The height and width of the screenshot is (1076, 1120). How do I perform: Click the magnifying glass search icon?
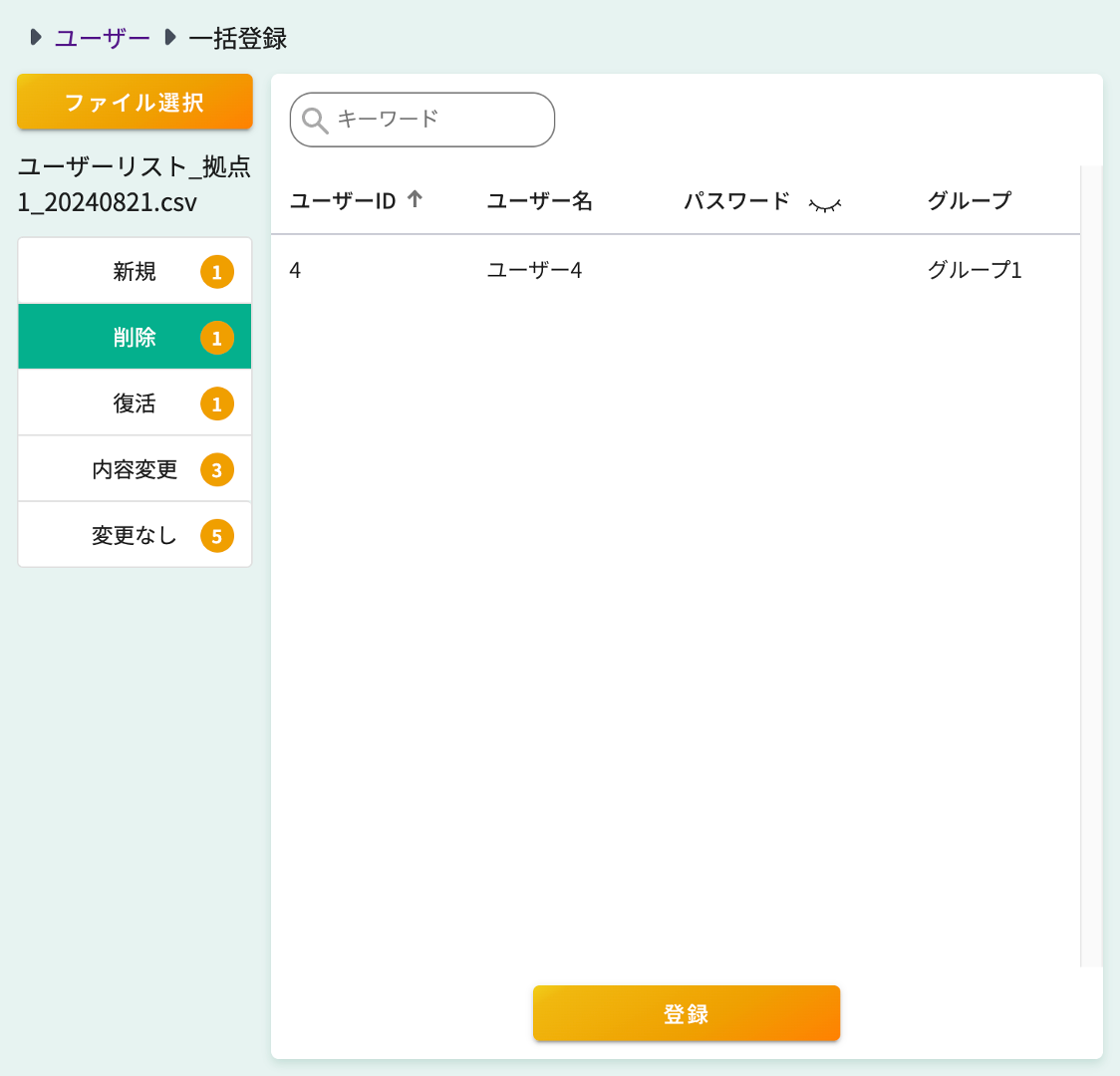click(316, 120)
